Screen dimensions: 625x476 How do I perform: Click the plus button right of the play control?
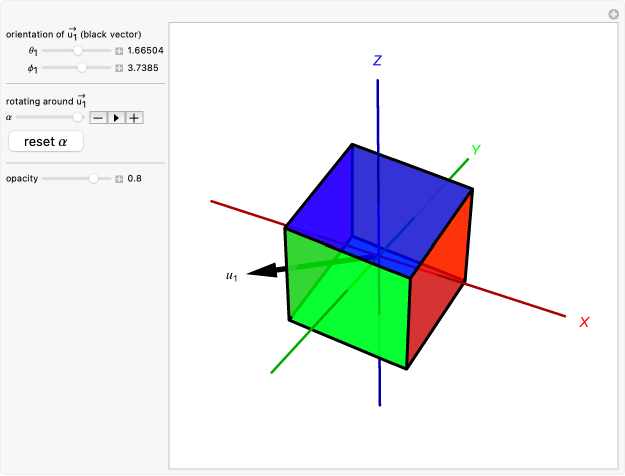click(x=134, y=117)
